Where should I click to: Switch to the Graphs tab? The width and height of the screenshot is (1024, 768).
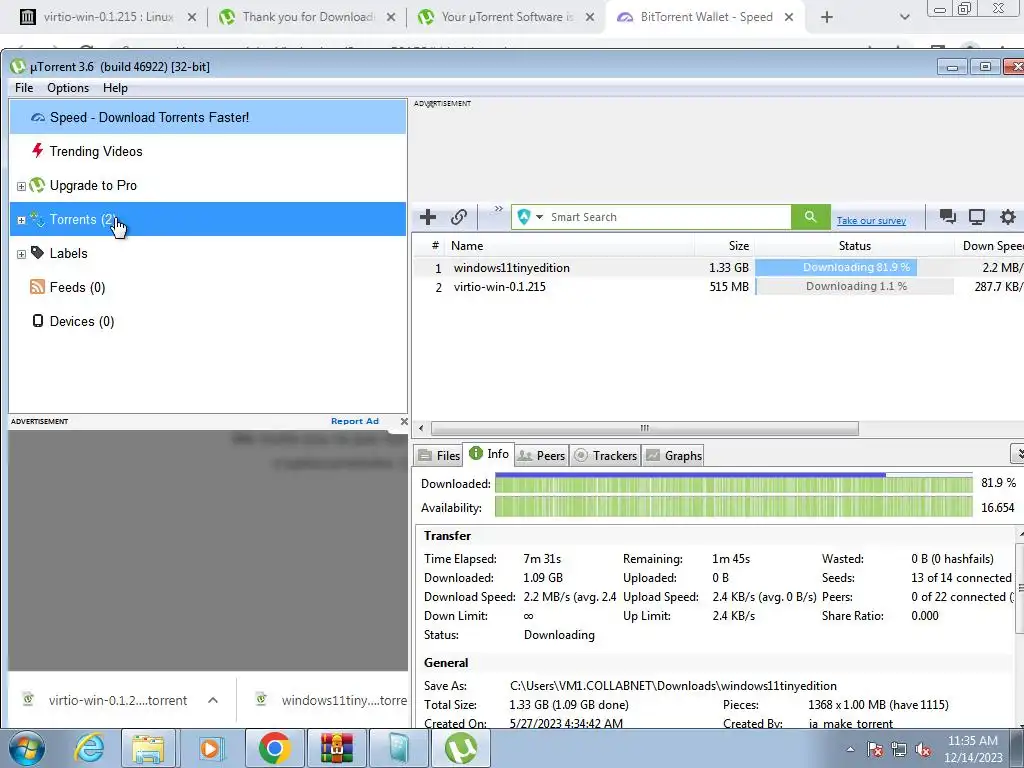tap(674, 455)
